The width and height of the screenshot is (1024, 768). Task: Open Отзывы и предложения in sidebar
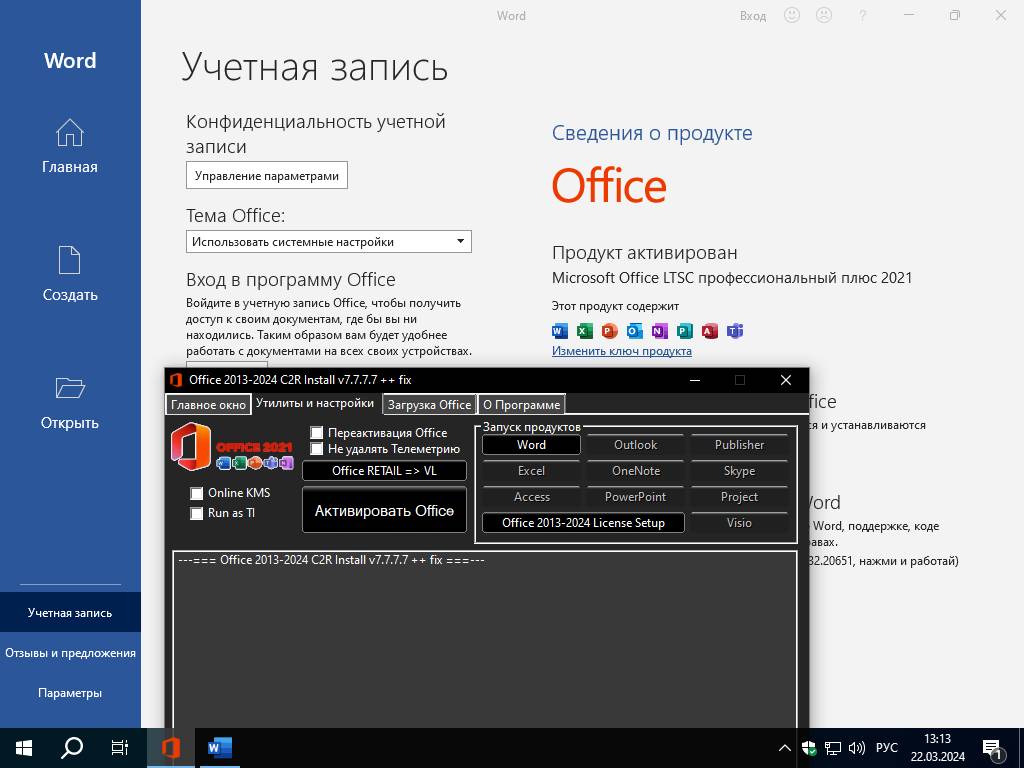tap(70, 652)
